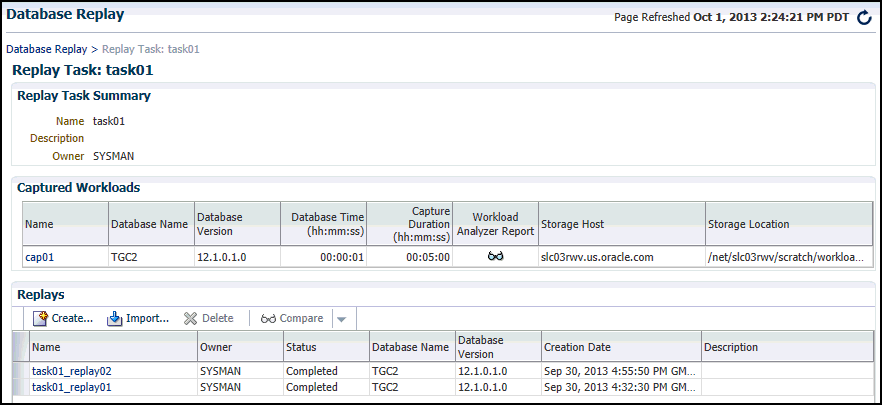
Task: Click the Import replay button
Action: (138, 318)
